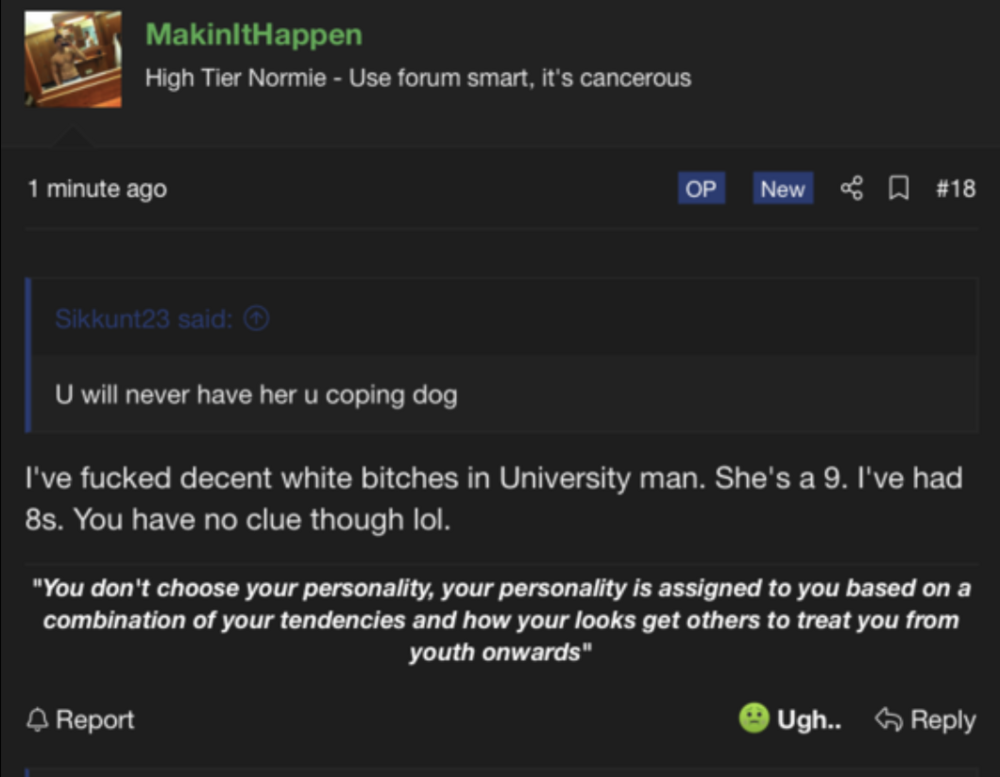Click the up-arrow icon beside 'Sikkunt23 said:'
Viewport: 1000px width, 777px height.
pos(256,318)
